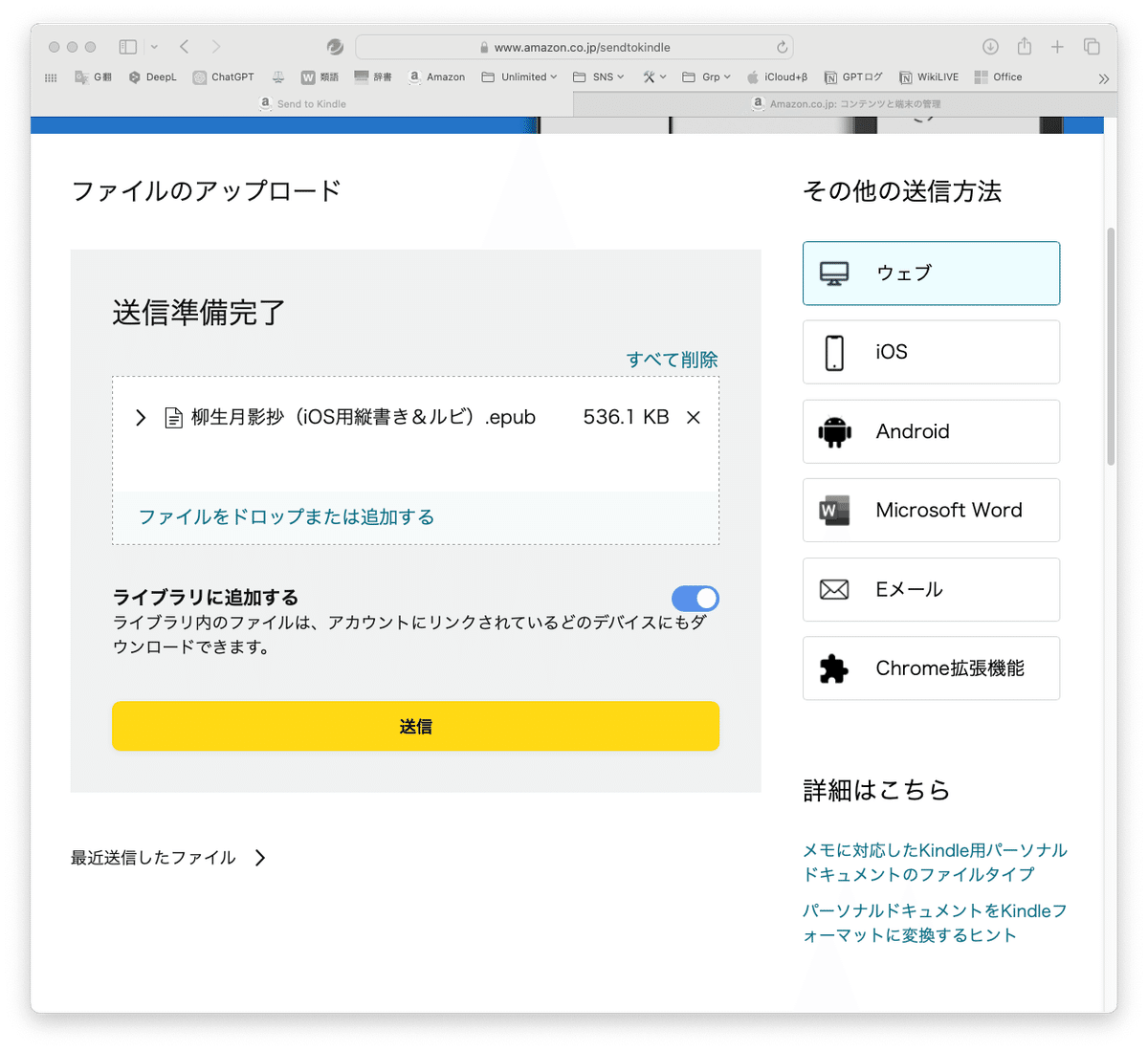
Task: Reload the current page
Action: [x=782, y=47]
